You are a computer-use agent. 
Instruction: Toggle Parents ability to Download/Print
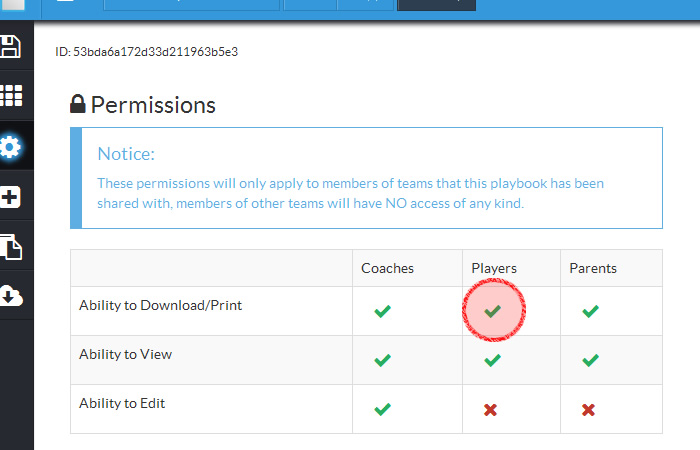point(590,312)
